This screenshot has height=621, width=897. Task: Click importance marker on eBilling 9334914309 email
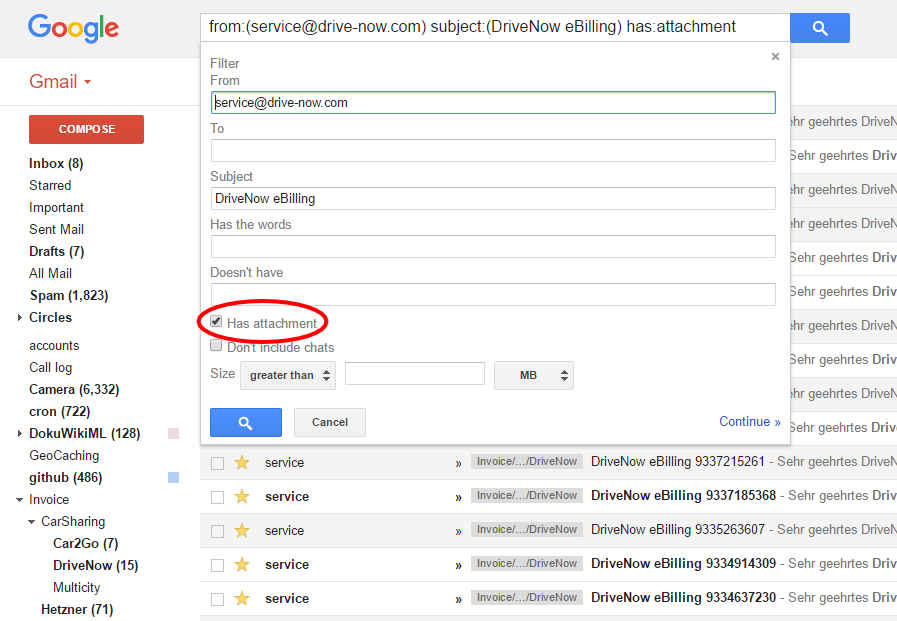[458, 566]
